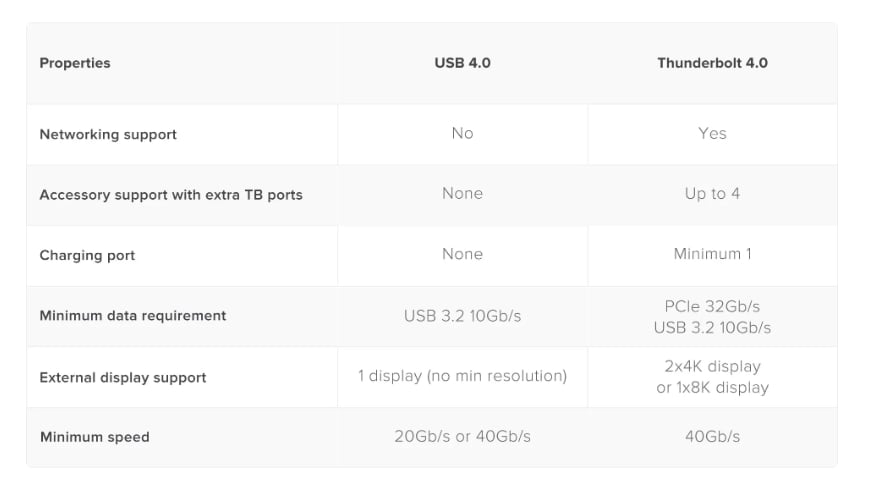Click the Properties column header

click(75, 63)
